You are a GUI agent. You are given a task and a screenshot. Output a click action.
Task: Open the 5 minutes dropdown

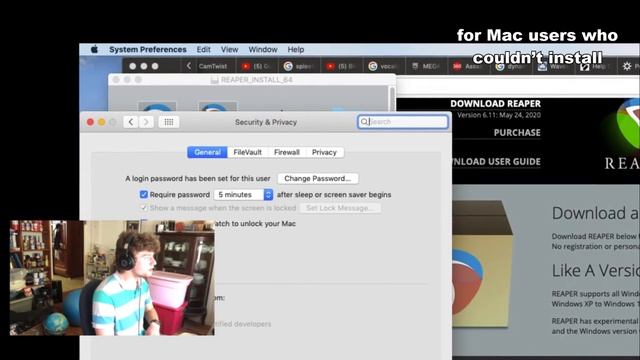coord(243,195)
